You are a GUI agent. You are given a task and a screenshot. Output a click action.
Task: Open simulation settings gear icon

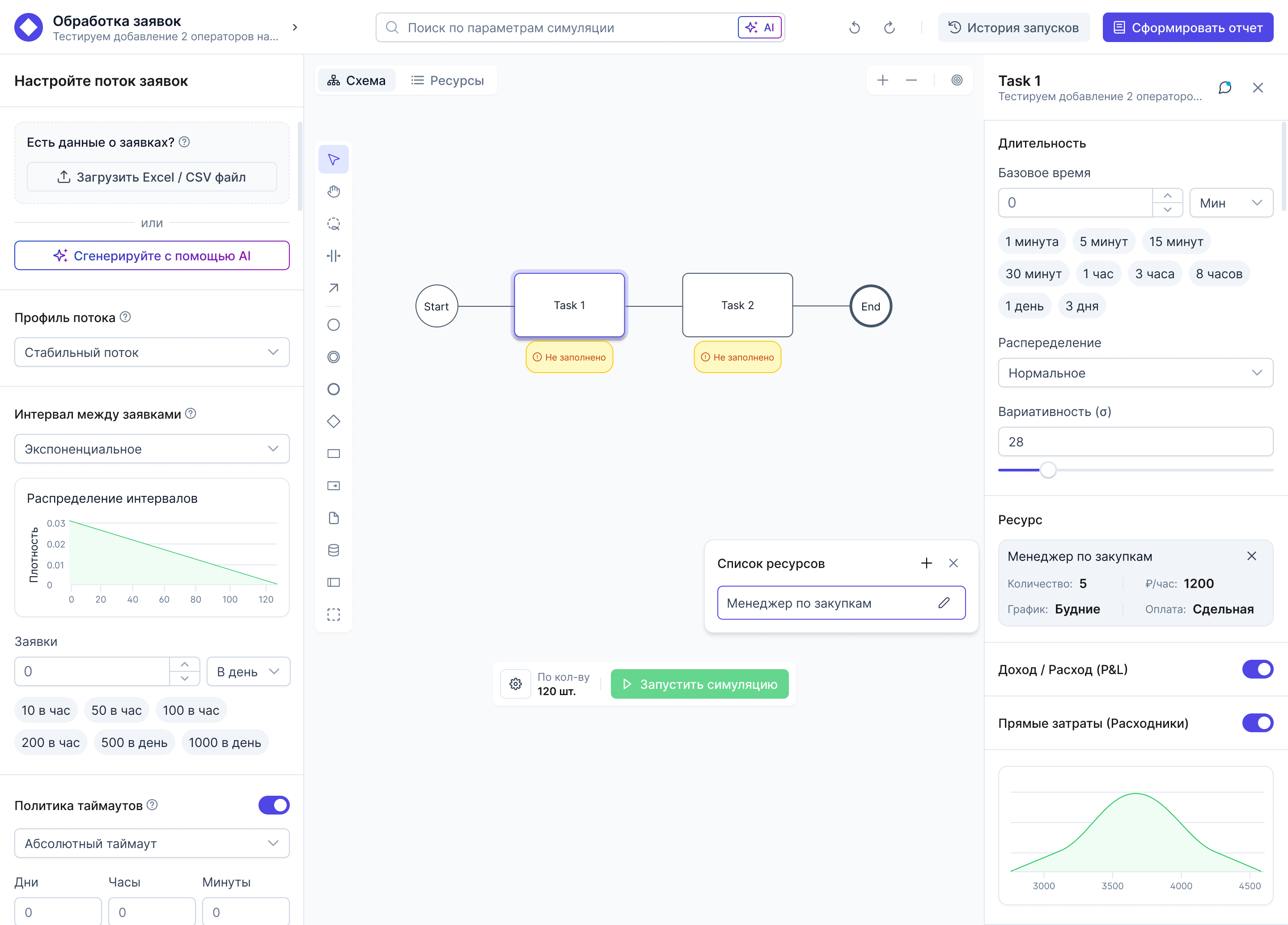click(515, 683)
